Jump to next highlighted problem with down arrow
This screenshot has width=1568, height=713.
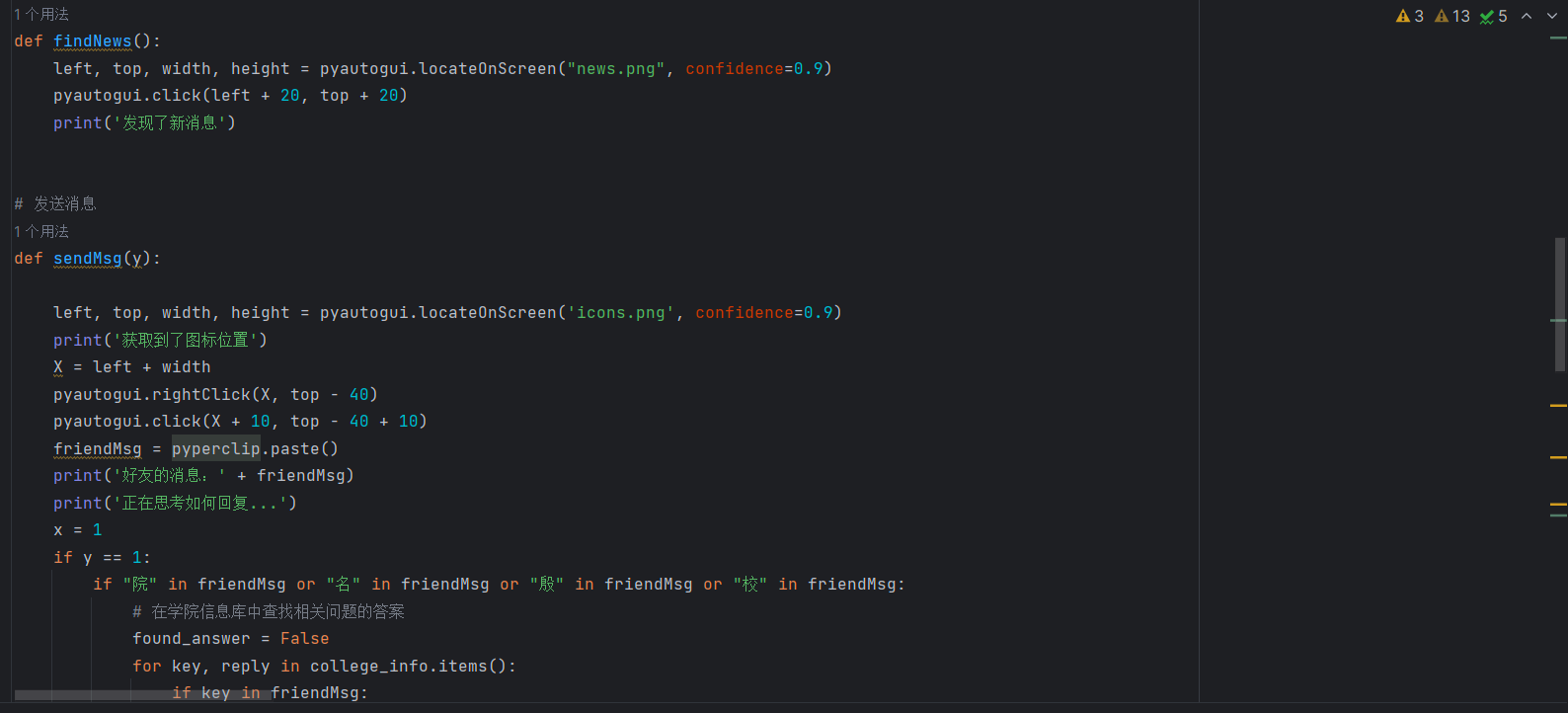1552,16
